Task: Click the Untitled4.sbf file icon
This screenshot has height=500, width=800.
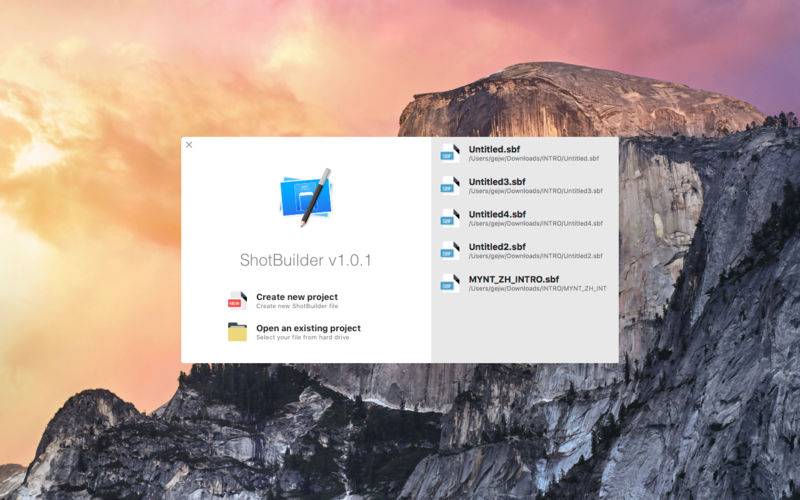Action: coord(450,218)
